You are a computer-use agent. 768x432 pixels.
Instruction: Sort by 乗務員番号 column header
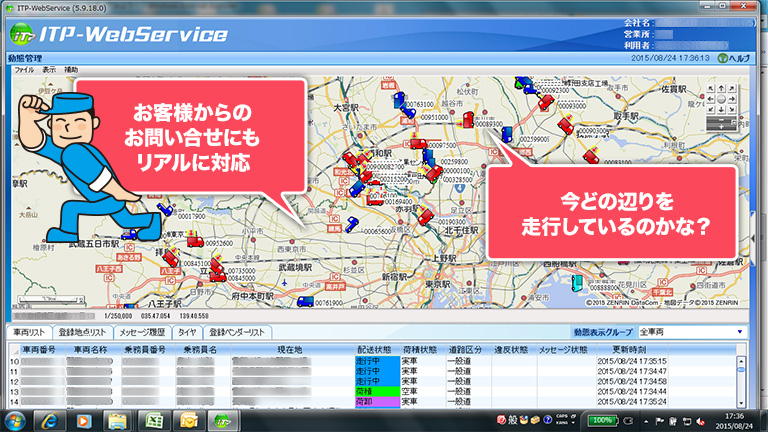point(145,350)
